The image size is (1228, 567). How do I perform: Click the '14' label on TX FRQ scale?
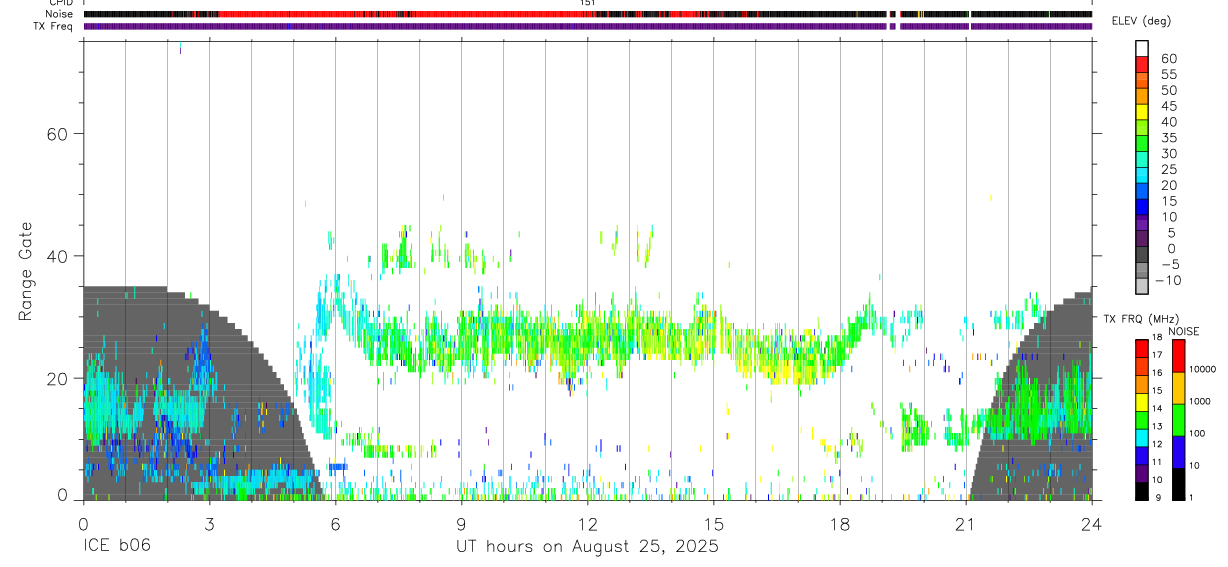(x=1156, y=408)
